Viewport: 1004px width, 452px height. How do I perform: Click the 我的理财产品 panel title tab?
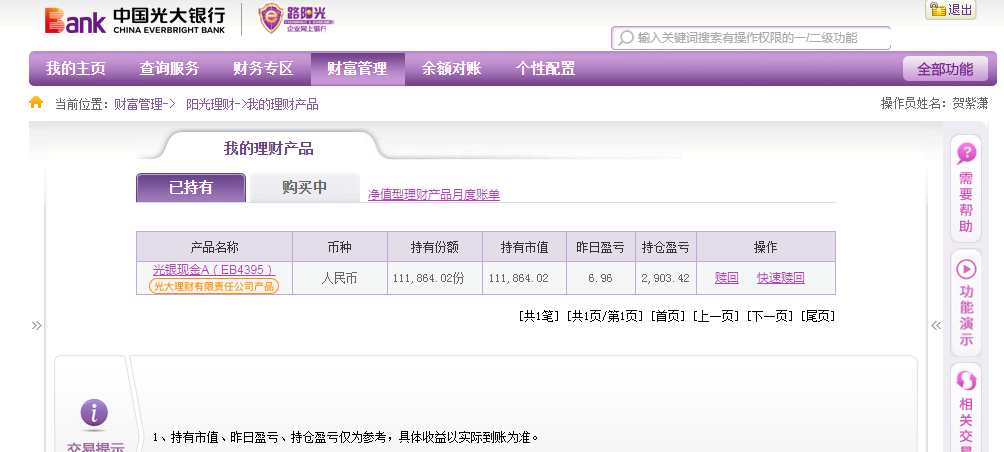[x=269, y=149]
